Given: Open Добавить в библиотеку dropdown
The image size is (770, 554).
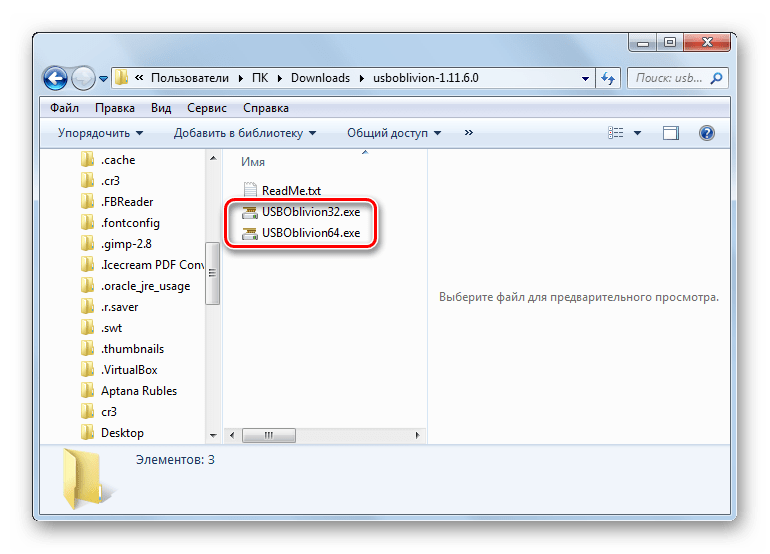Looking at the screenshot, I should point(245,133).
